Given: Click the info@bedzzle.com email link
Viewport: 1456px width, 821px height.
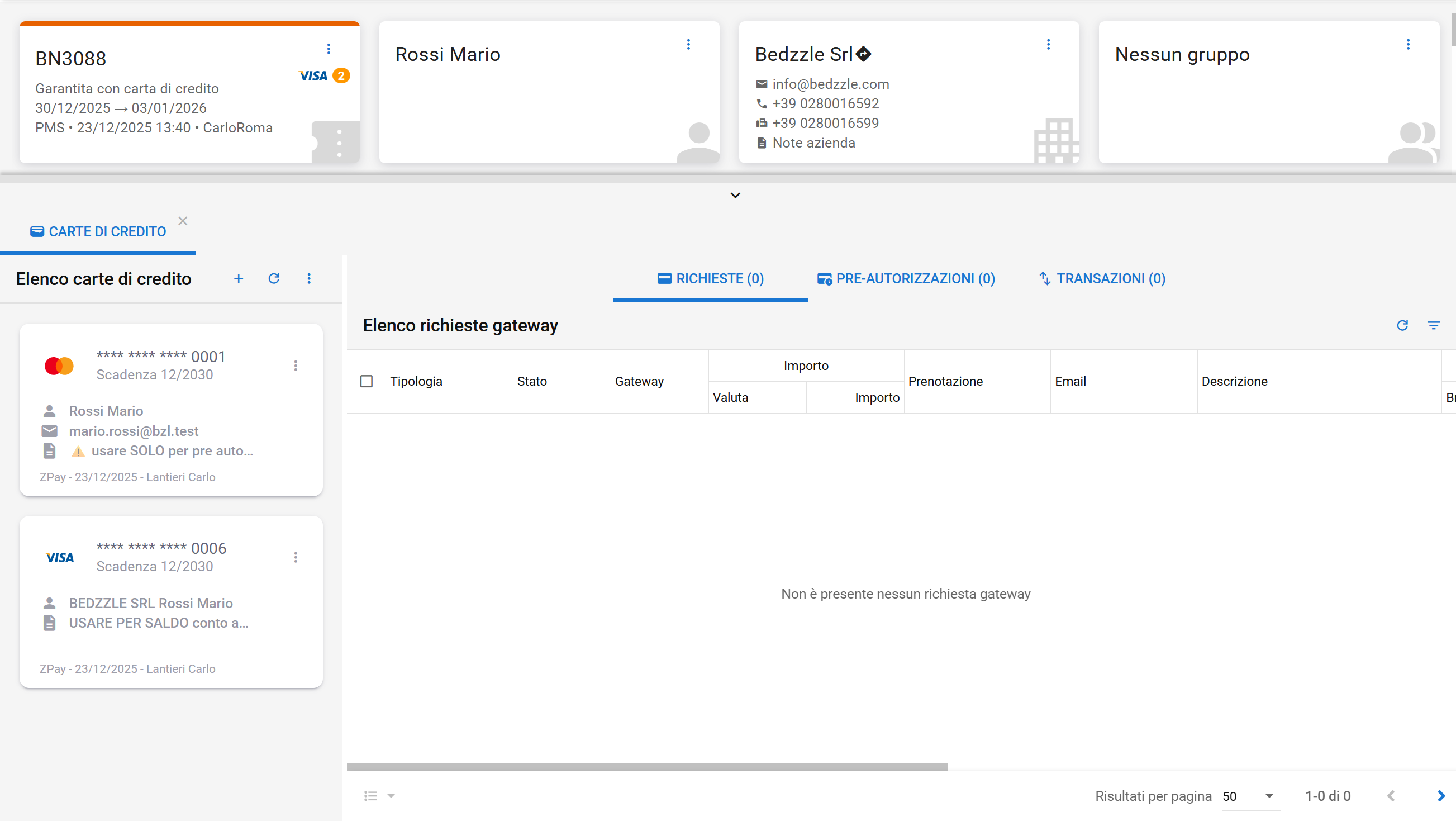Looking at the screenshot, I should (x=830, y=84).
